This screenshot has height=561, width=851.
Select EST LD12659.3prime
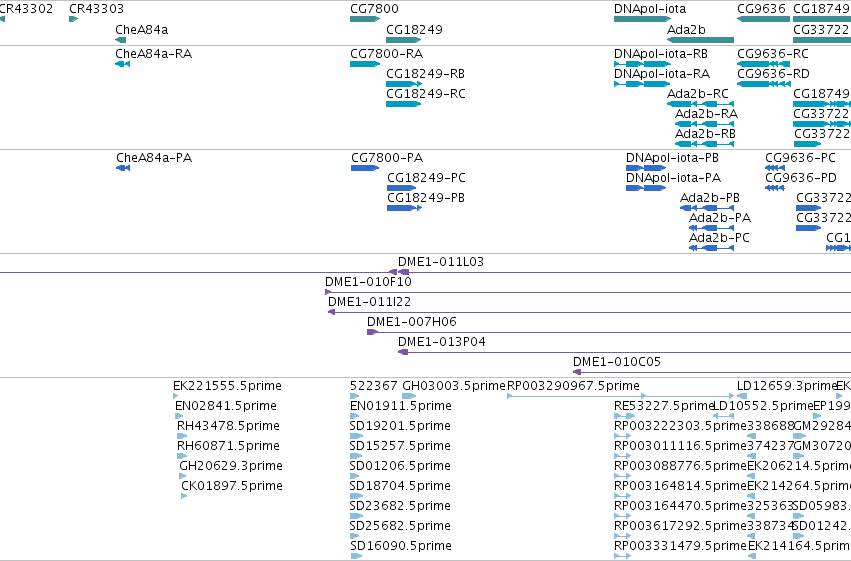tap(786, 386)
